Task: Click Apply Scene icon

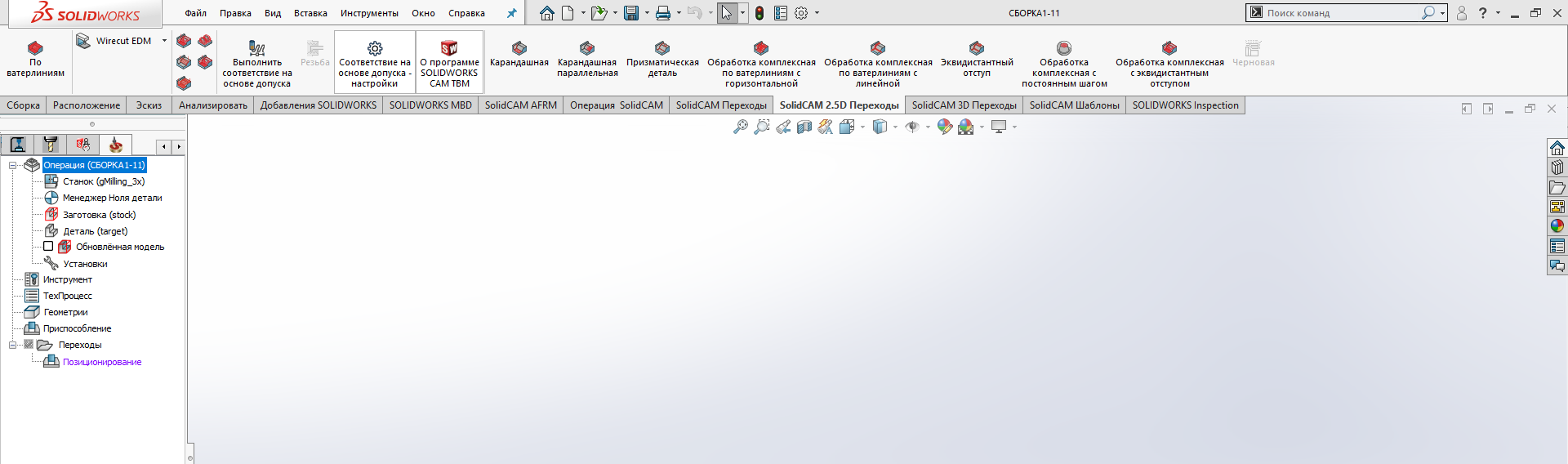Action: (966, 127)
